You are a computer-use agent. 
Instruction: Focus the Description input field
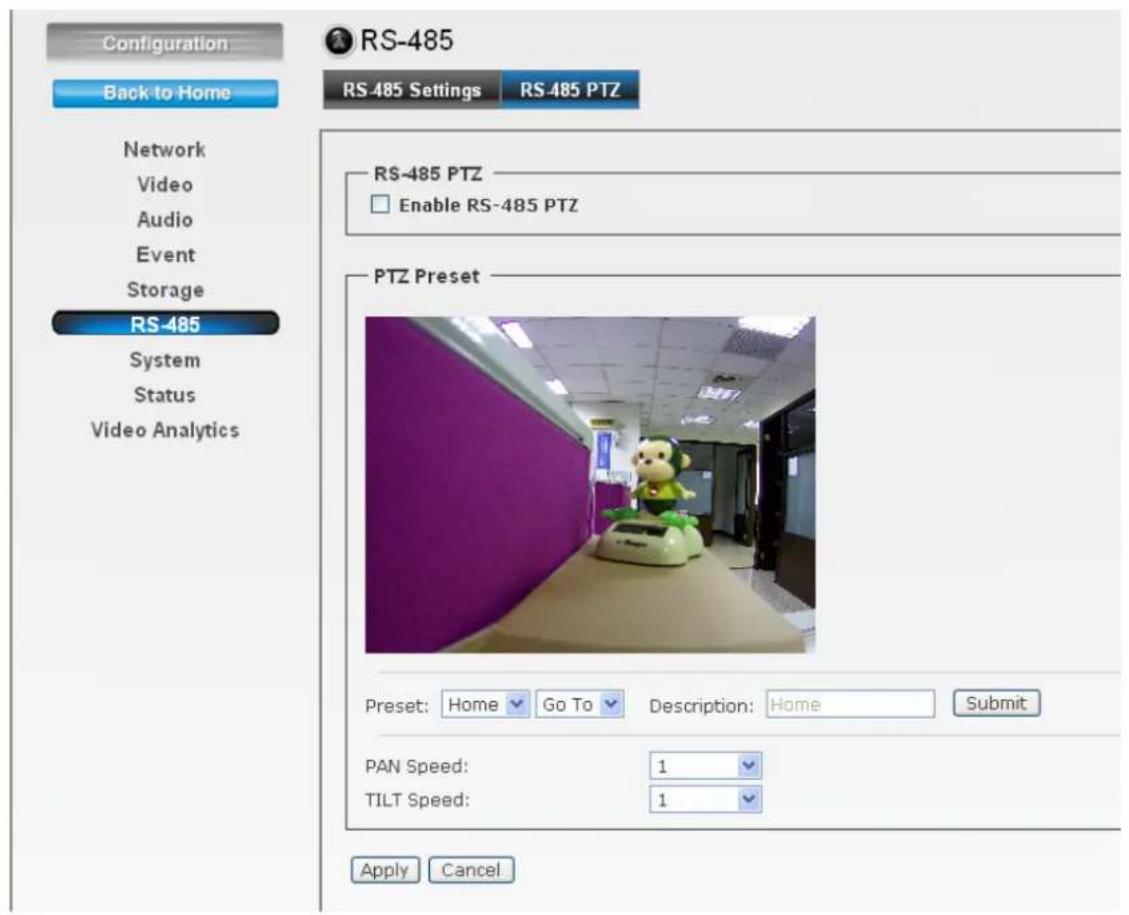point(850,705)
